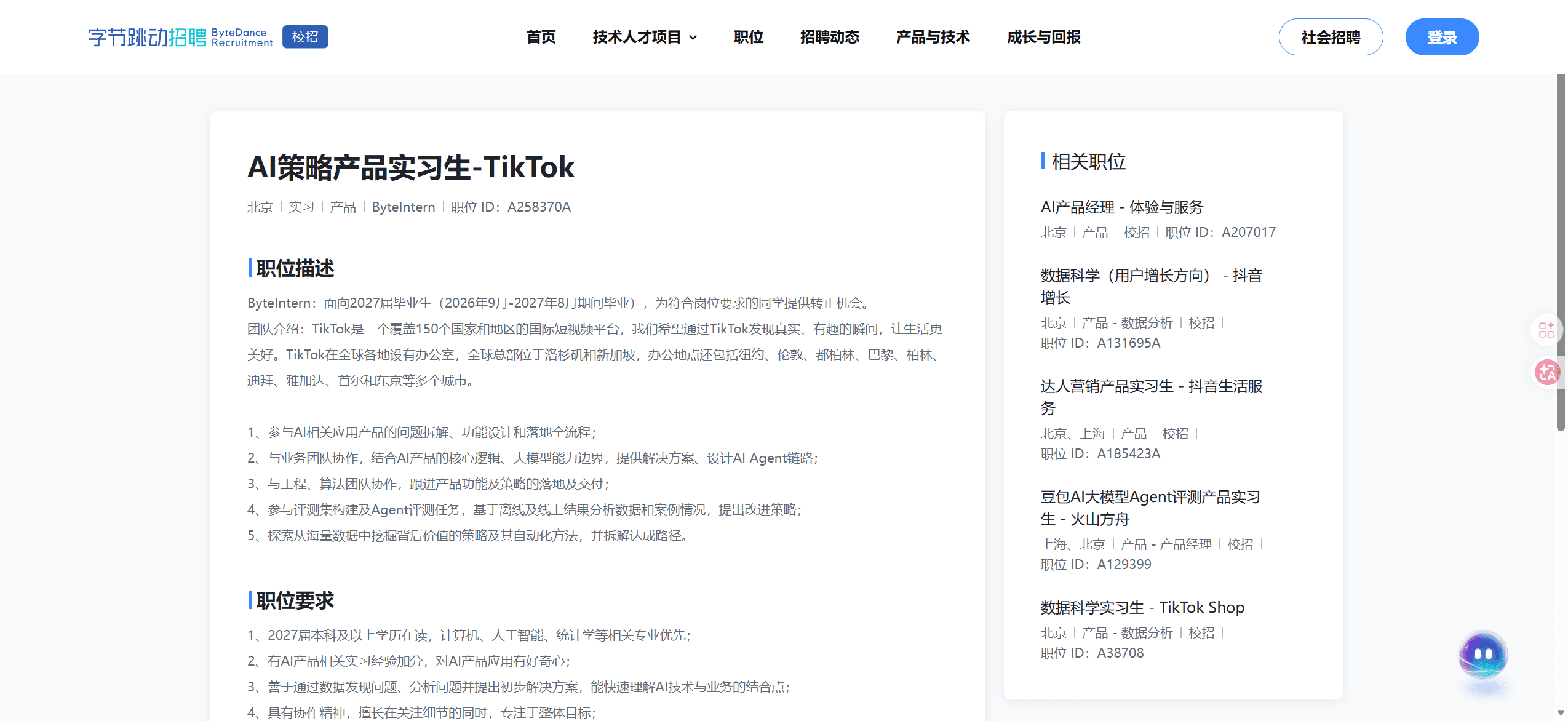
Task: Expand the 技术人才项目 dropdown menu
Action: tap(645, 37)
